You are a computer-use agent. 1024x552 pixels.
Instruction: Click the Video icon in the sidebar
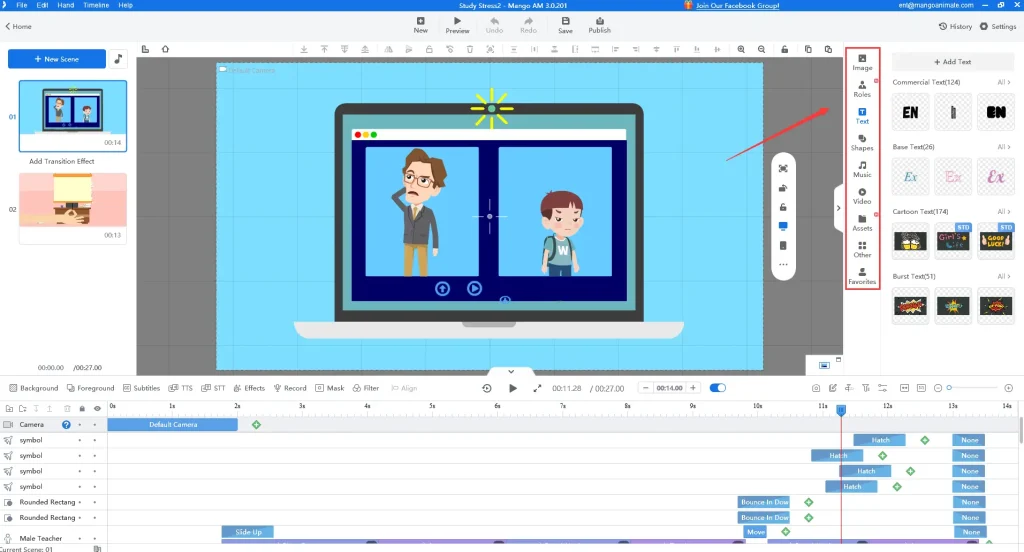pyautogui.click(x=862, y=195)
